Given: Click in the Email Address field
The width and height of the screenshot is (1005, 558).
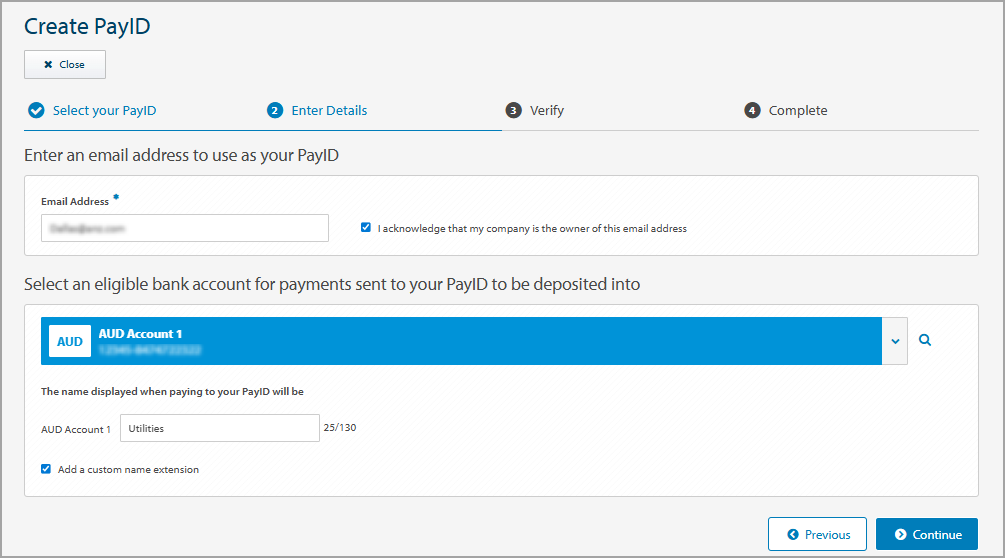Looking at the screenshot, I should 185,228.
